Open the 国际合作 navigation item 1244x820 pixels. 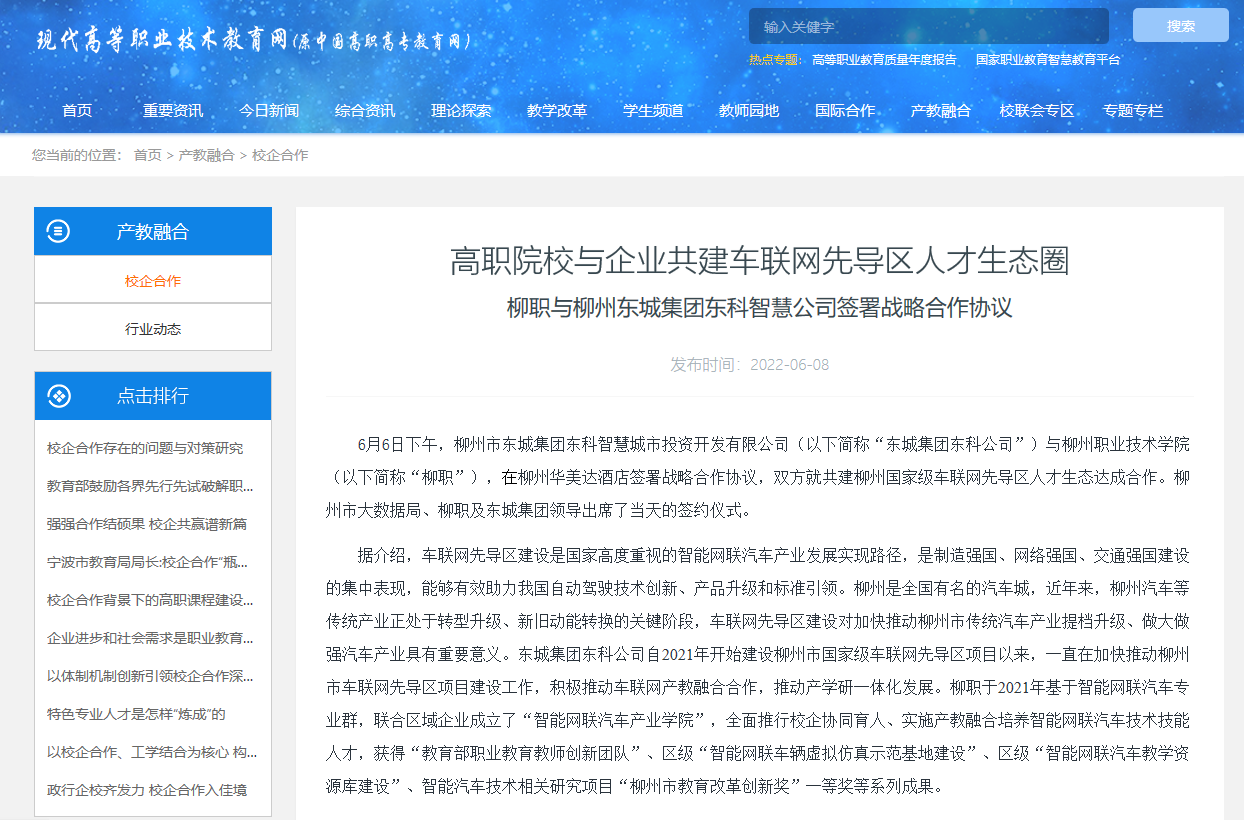pos(845,111)
